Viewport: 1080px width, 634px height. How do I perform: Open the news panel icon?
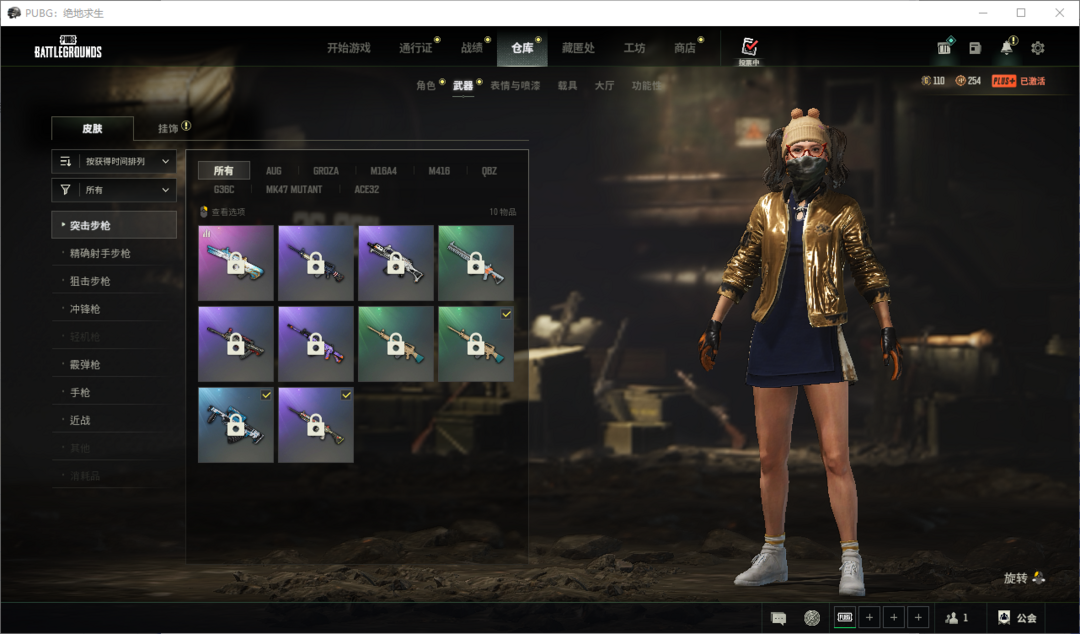[x=974, y=48]
